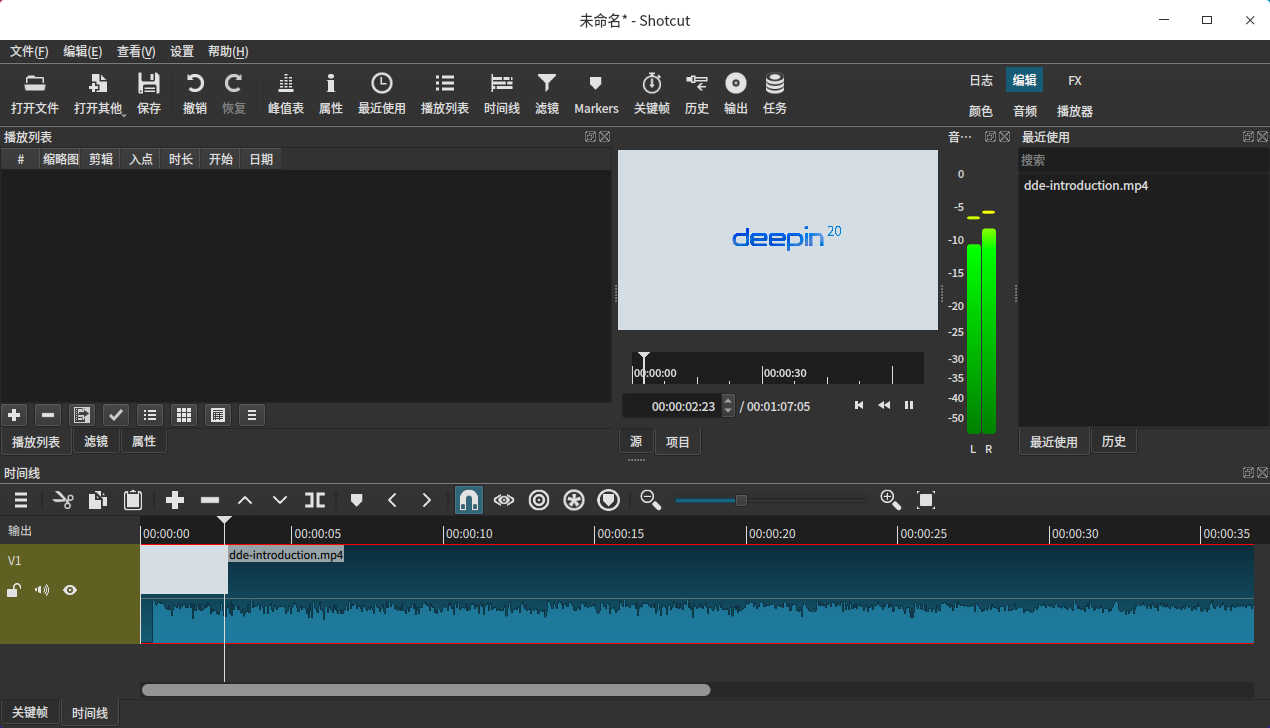1270x728 pixels.
Task: Mute the V1 track audio
Action: (x=42, y=590)
